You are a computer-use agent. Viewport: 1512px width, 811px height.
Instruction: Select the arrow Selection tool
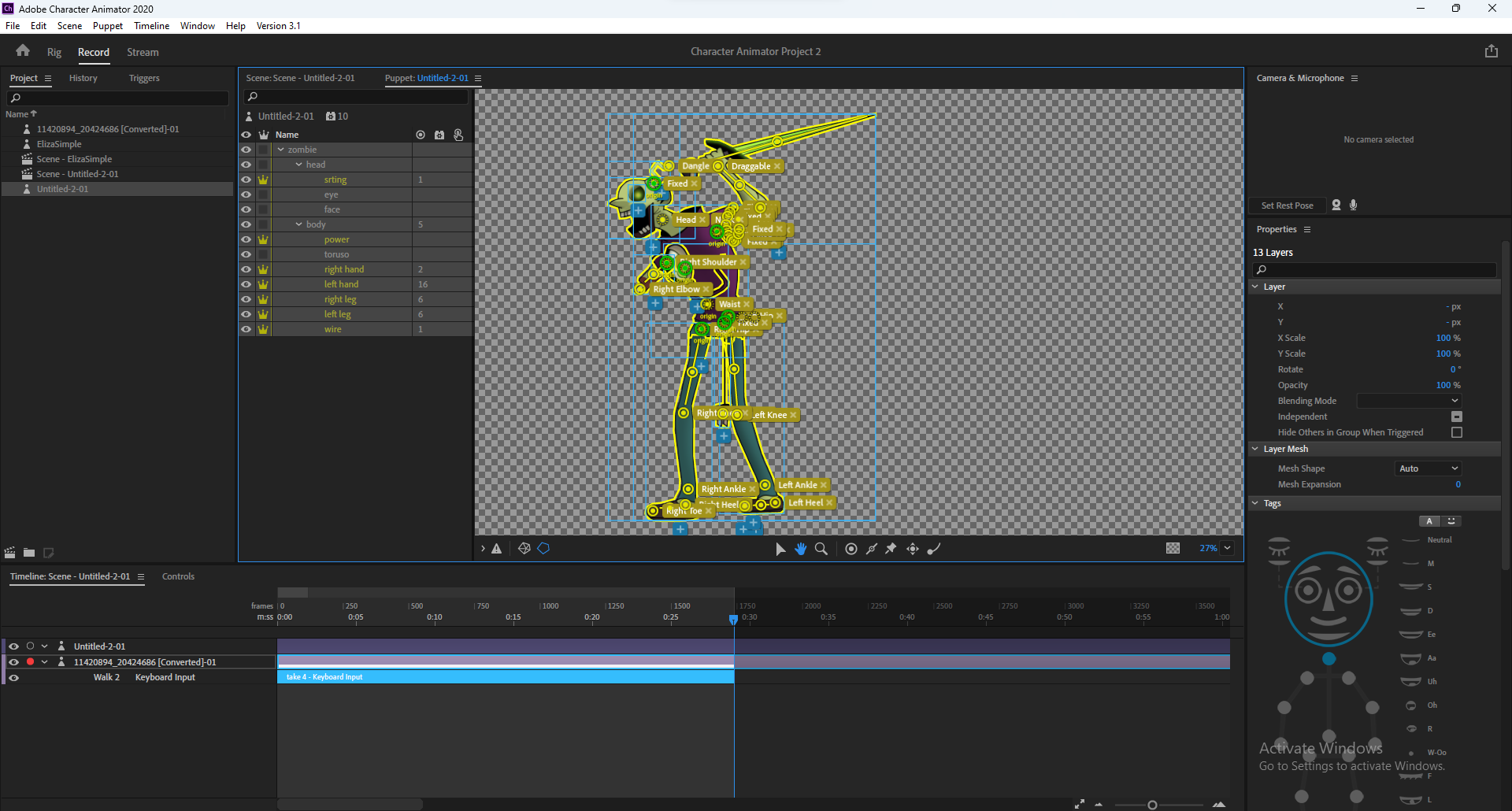coord(780,549)
